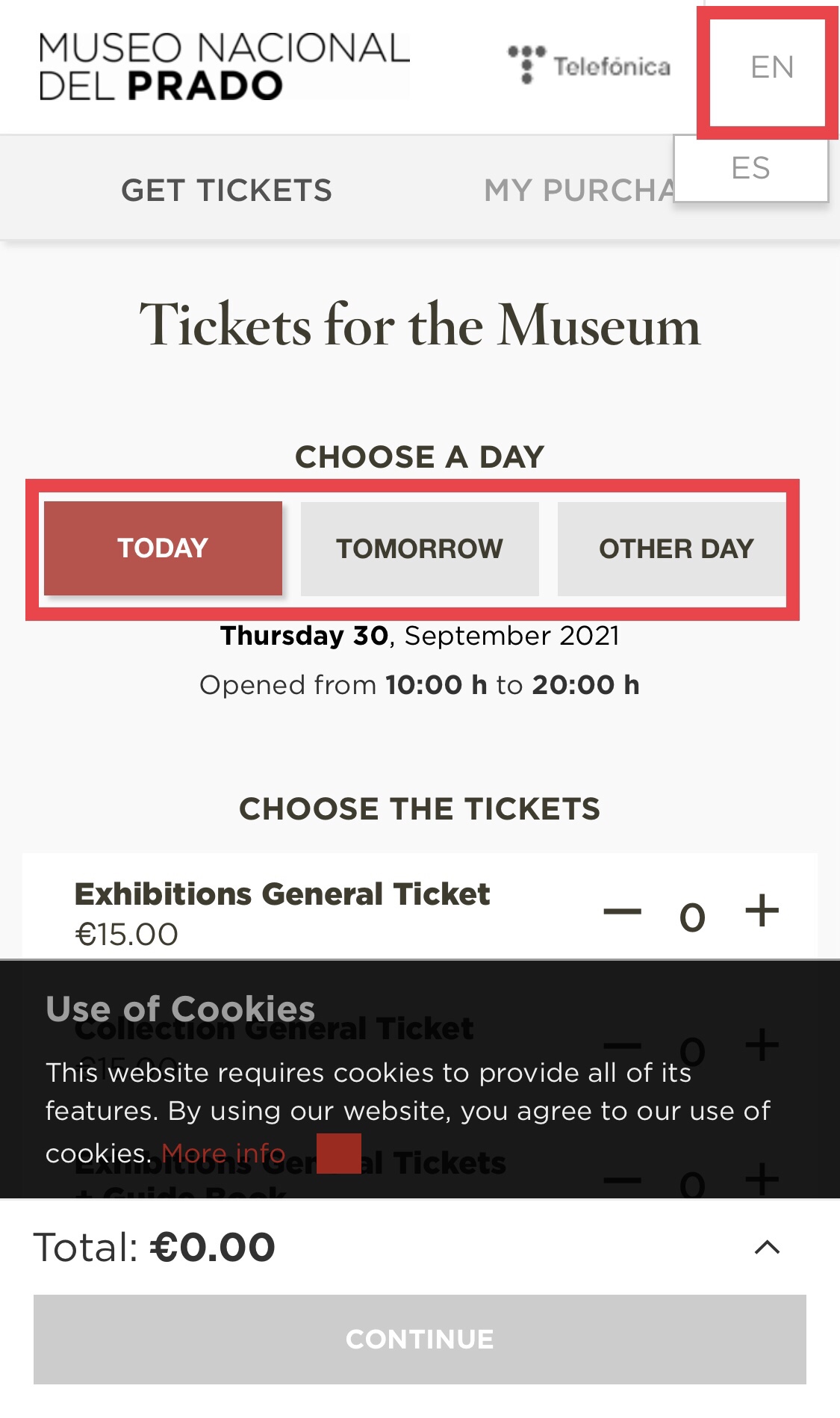Viewport: 840px width, 1418px height.
Task: Expand the order total with the chevron arrow
Action: coord(767,1247)
